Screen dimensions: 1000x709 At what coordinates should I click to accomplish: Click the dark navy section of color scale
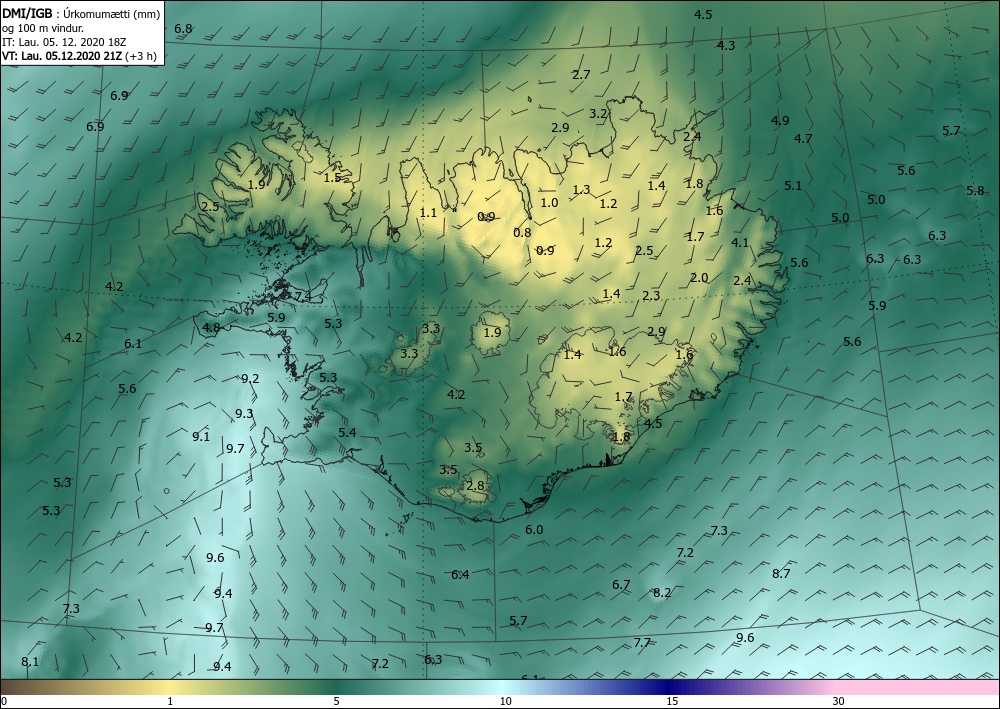tap(670, 687)
